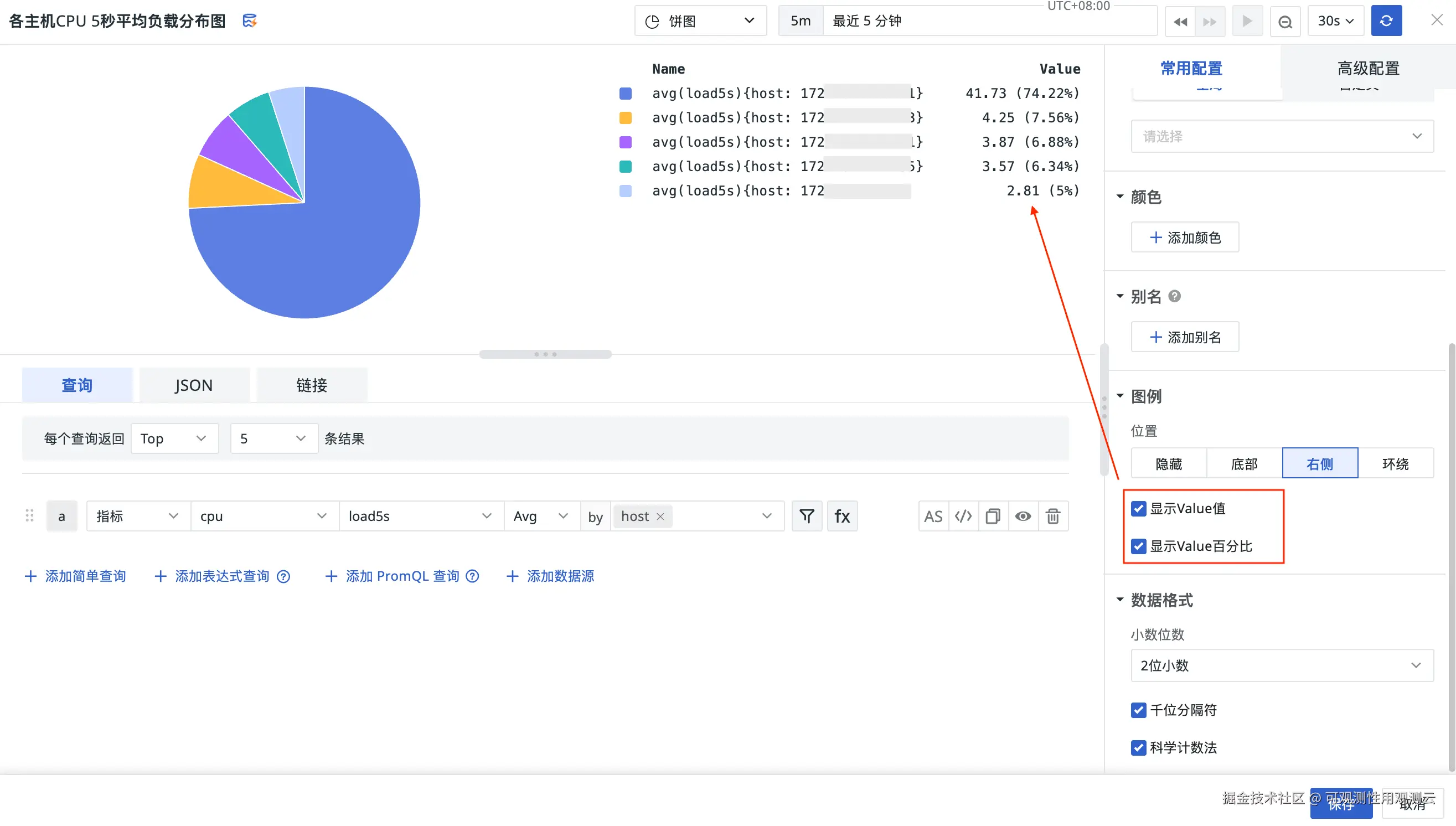Switch query to code view icon
This screenshot has height=826, width=1456.
(x=963, y=515)
